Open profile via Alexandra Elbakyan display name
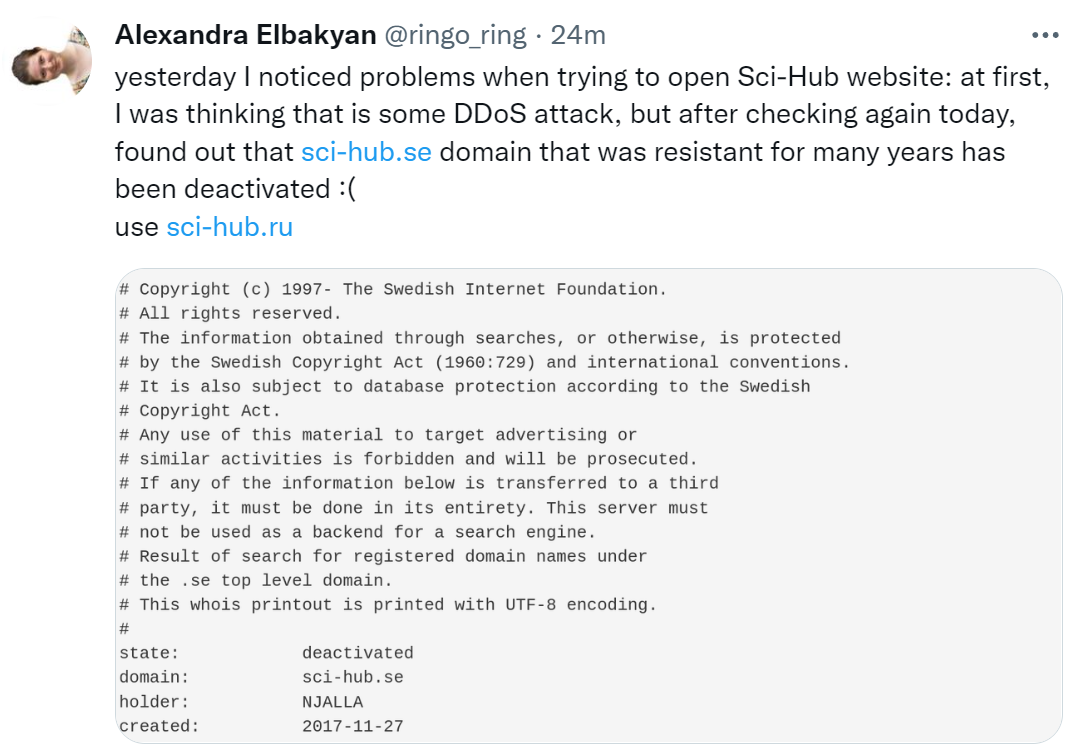Image resolution: width=1092 pixels, height=754 pixels. point(245,35)
